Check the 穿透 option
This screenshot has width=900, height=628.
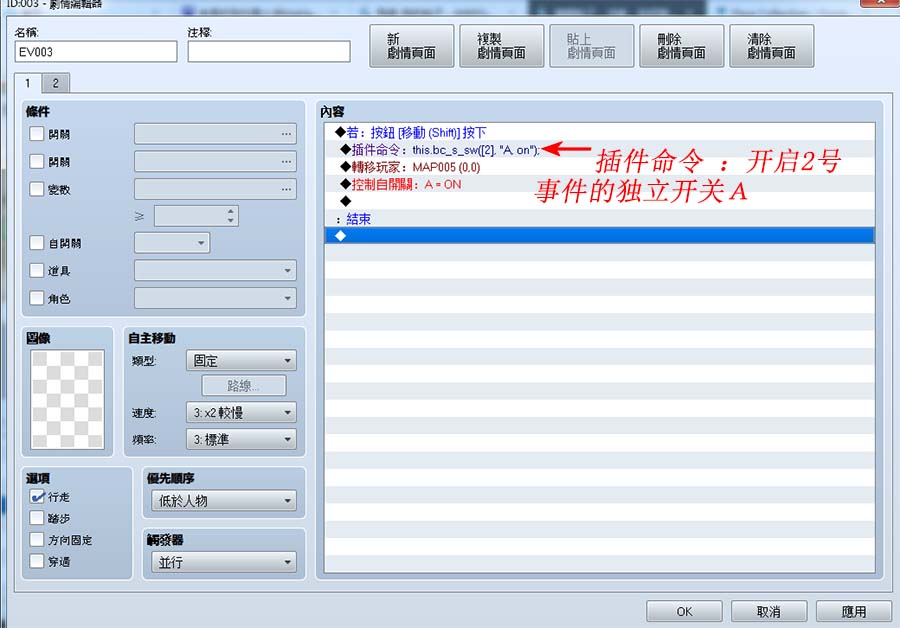point(37,561)
